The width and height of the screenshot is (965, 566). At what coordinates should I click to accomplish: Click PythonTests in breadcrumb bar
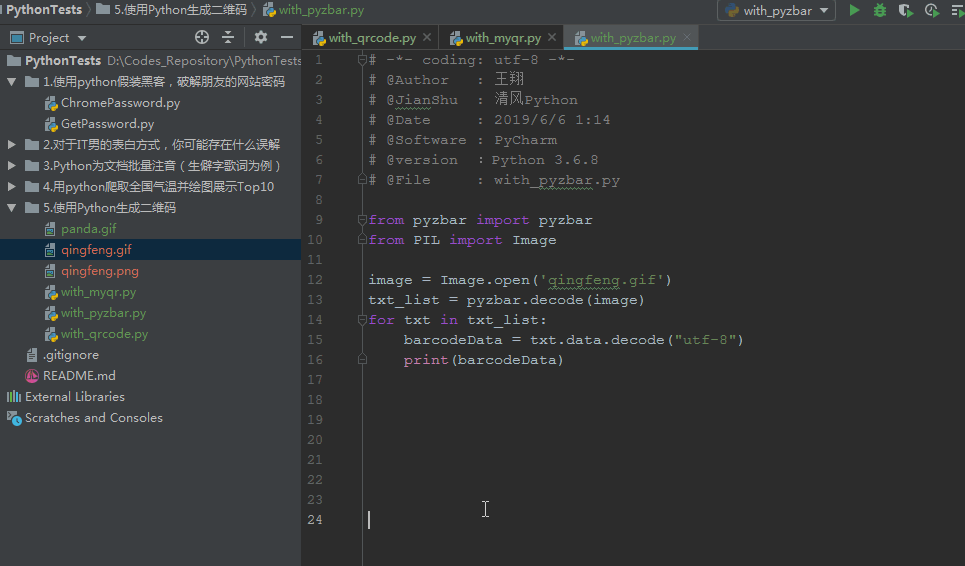click(x=43, y=10)
